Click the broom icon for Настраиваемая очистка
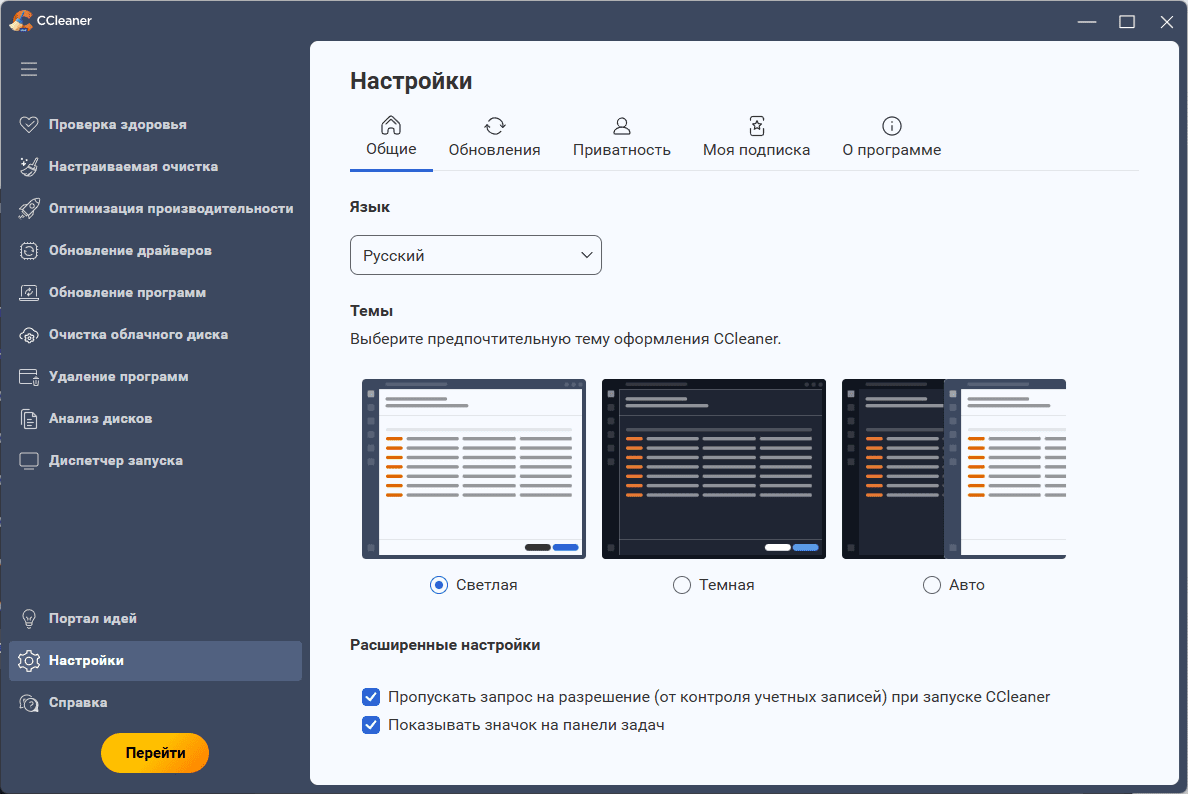The image size is (1188, 794). (x=29, y=167)
